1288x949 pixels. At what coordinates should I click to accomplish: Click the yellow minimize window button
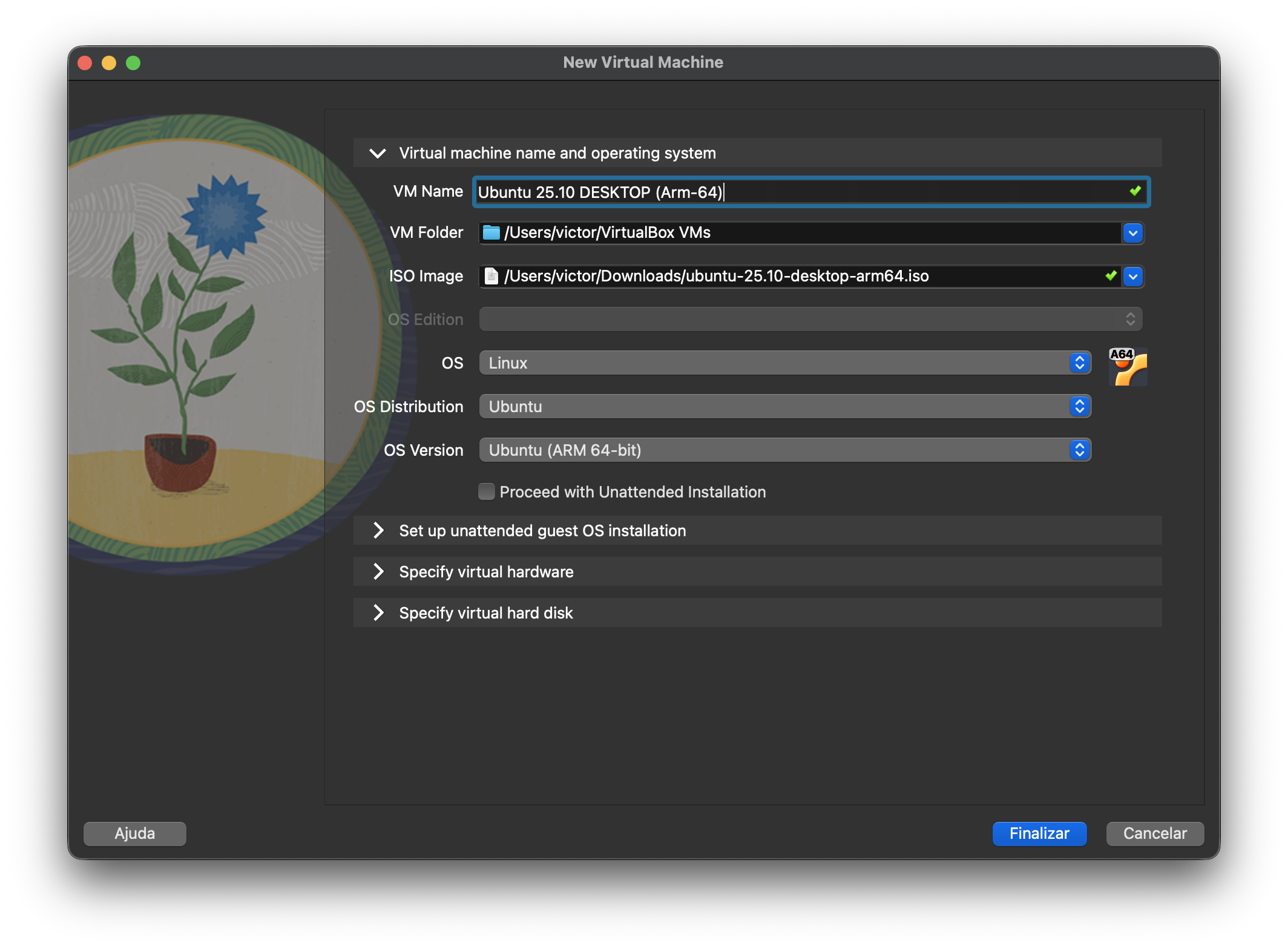pos(109,63)
